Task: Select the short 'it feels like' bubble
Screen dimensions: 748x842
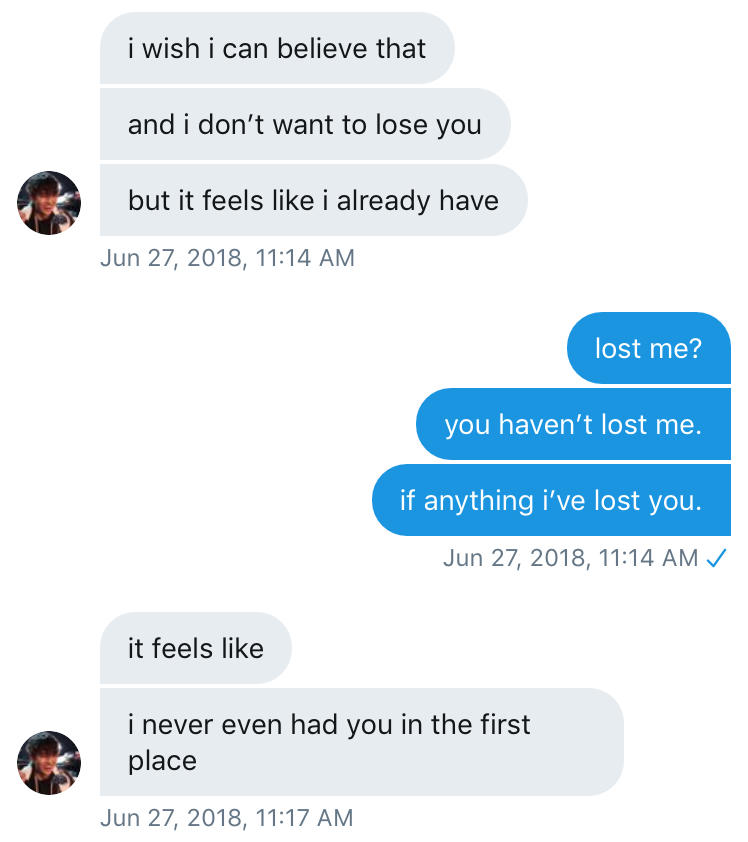Action: click(195, 648)
